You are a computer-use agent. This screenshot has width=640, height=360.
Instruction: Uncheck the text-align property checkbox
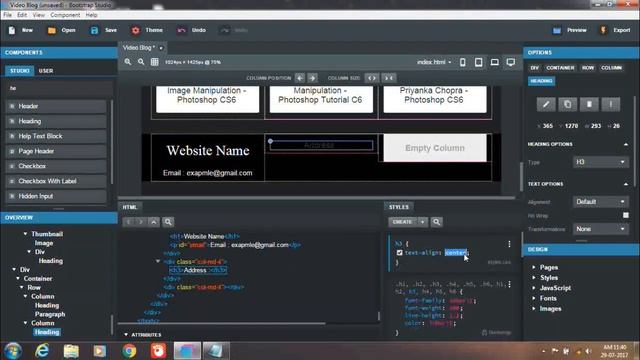click(400, 253)
